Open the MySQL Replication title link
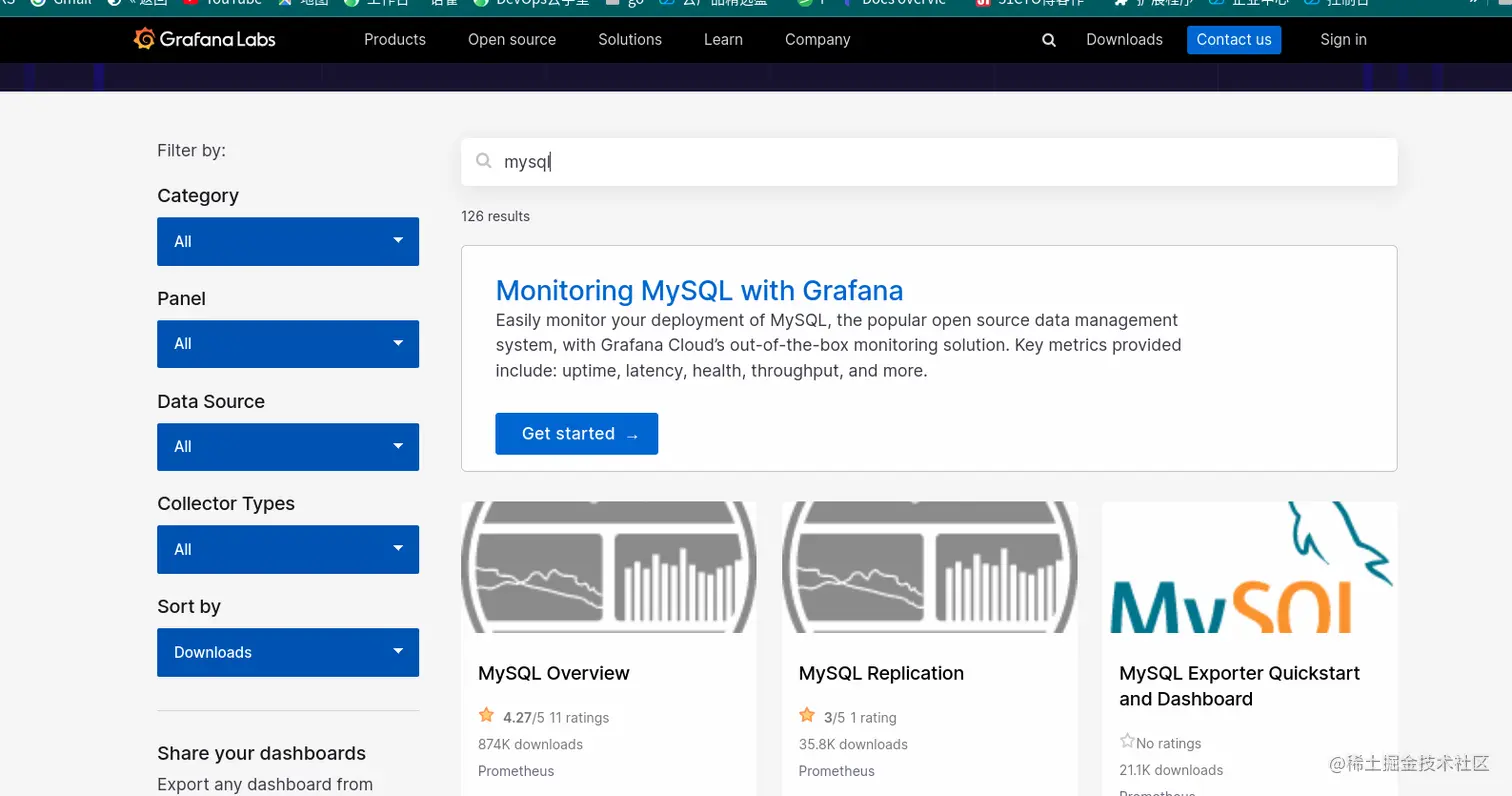The height and width of the screenshot is (796, 1512). pos(881,673)
